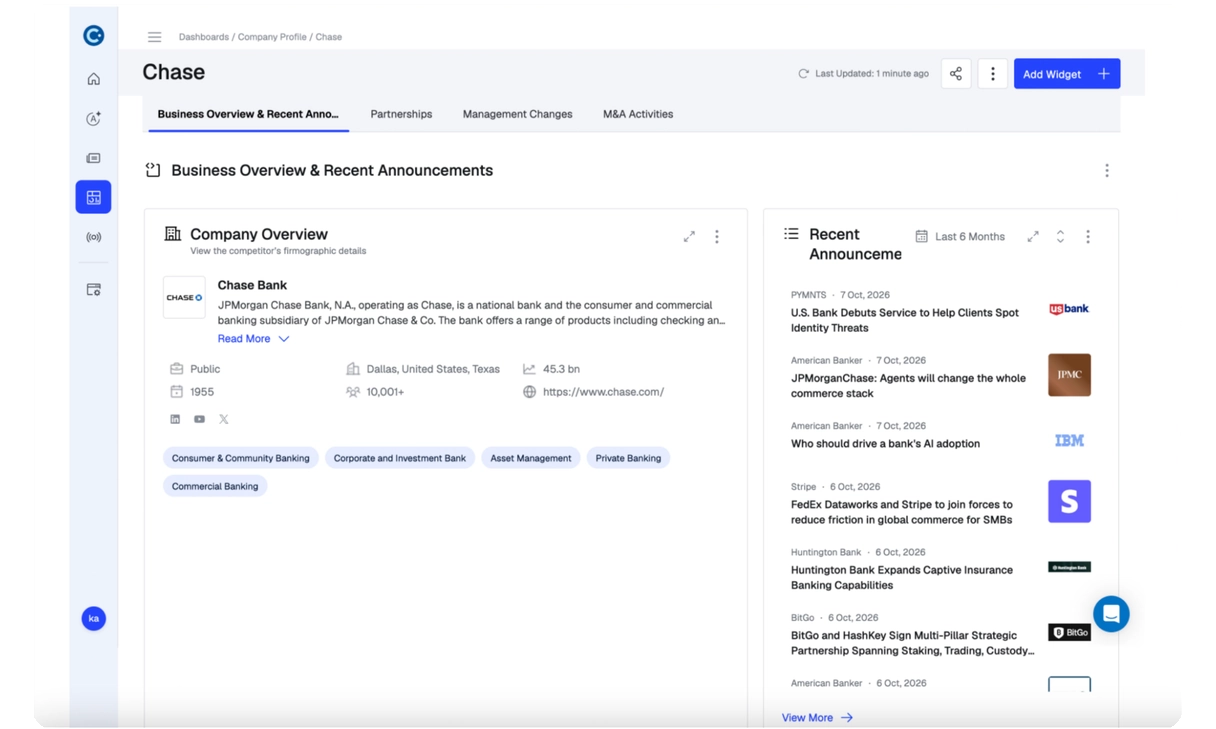Toggle the hamburger menu icon
This screenshot has height=729, width=1216.
(x=154, y=37)
